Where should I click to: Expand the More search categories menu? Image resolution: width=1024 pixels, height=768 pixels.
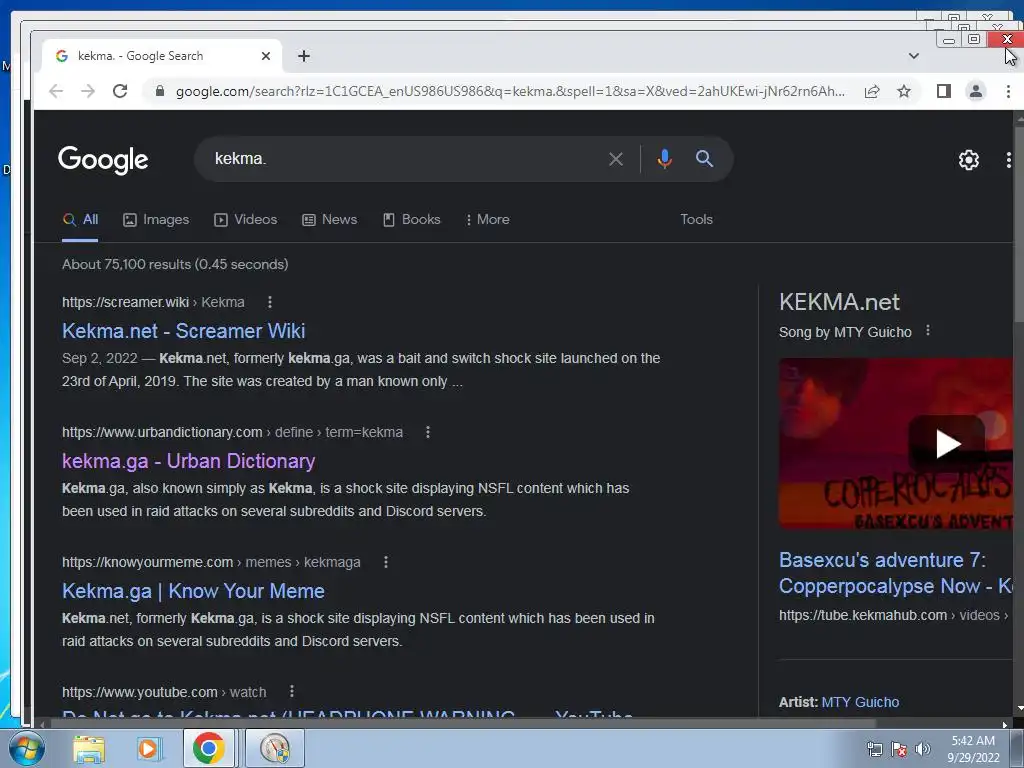point(487,220)
